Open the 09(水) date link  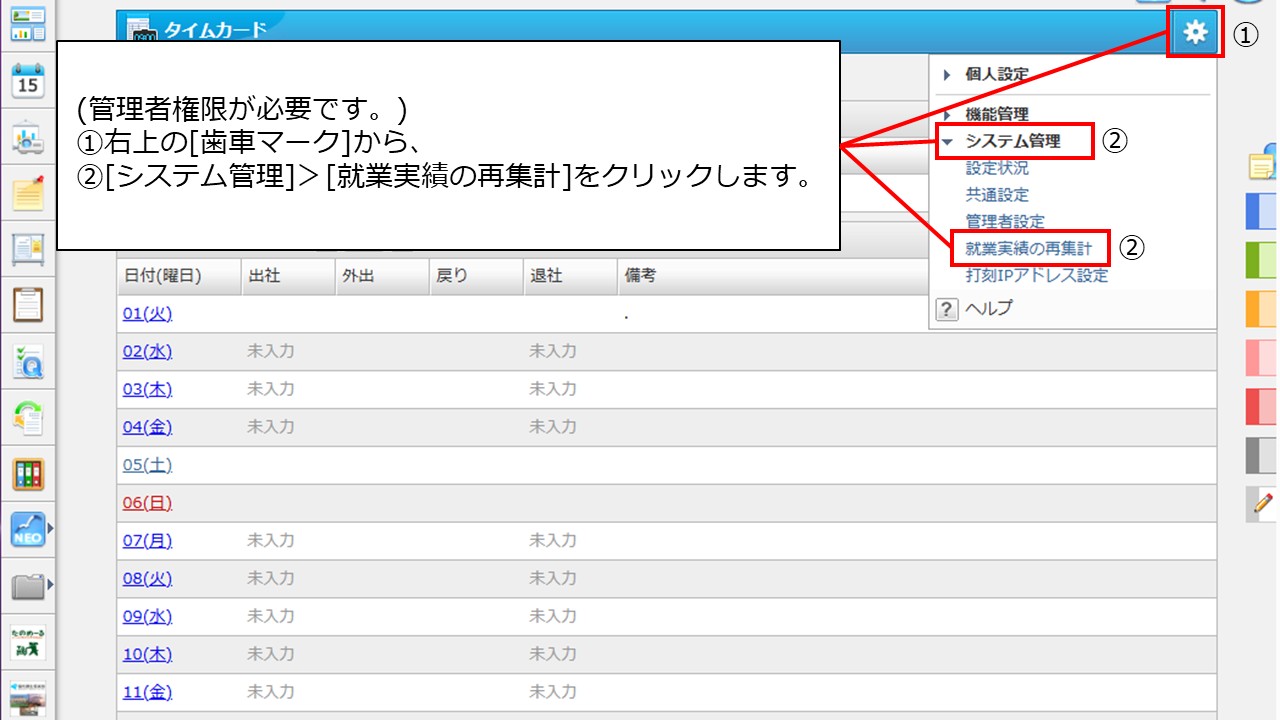(147, 617)
